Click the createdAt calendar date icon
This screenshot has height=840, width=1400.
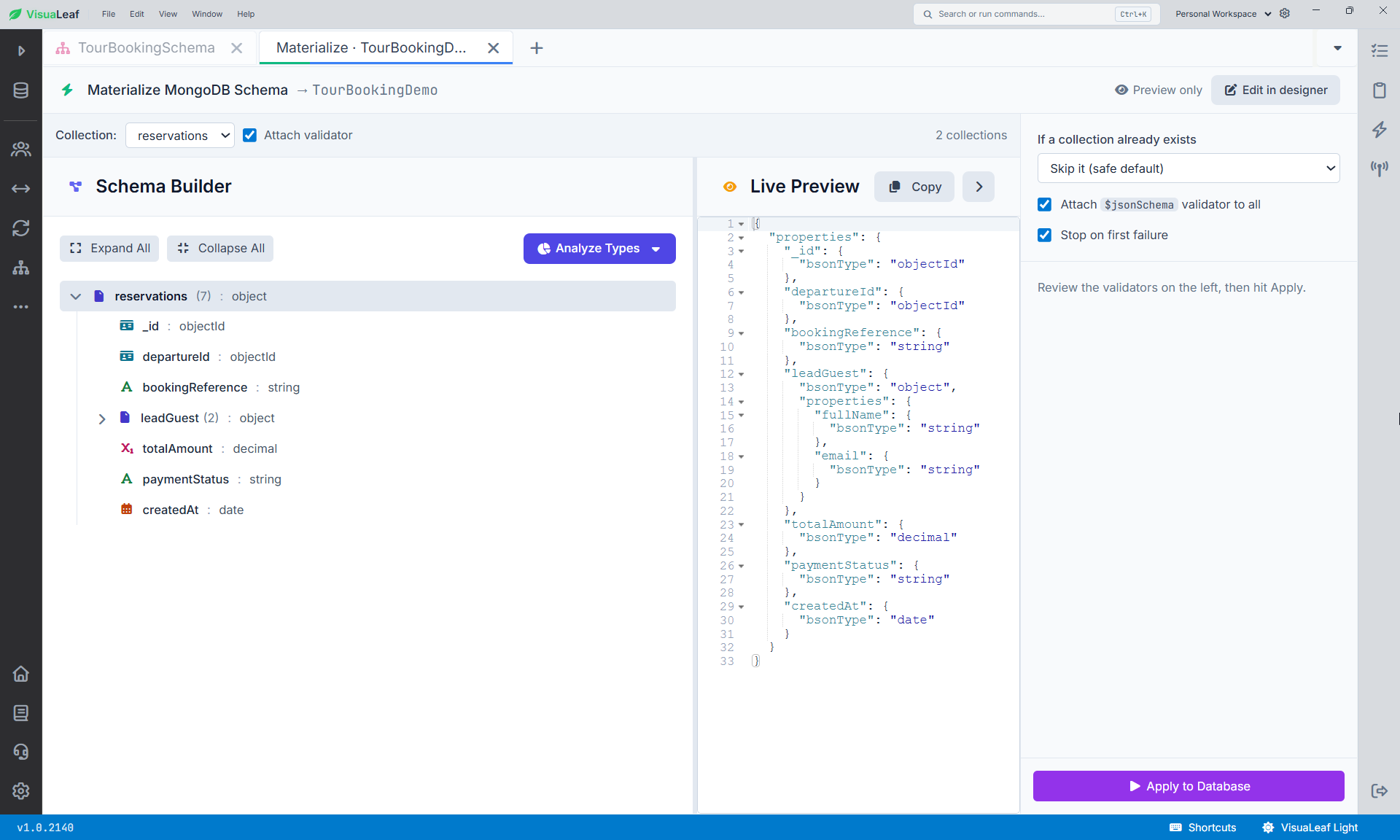click(127, 510)
